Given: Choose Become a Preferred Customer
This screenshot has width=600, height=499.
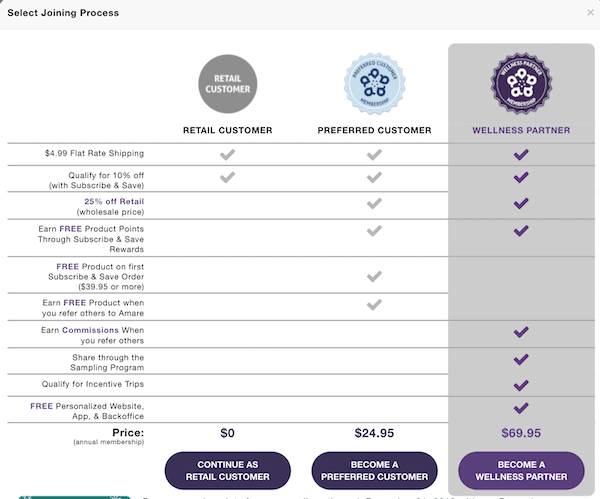Looking at the screenshot, I should click(374, 470).
